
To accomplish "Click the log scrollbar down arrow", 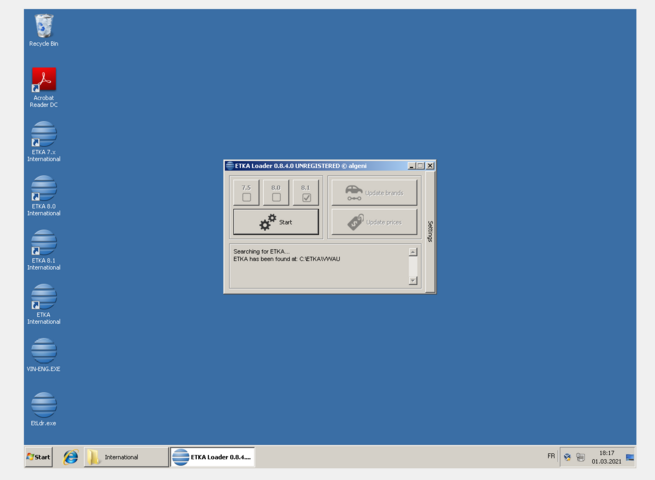I will [x=413, y=281].
